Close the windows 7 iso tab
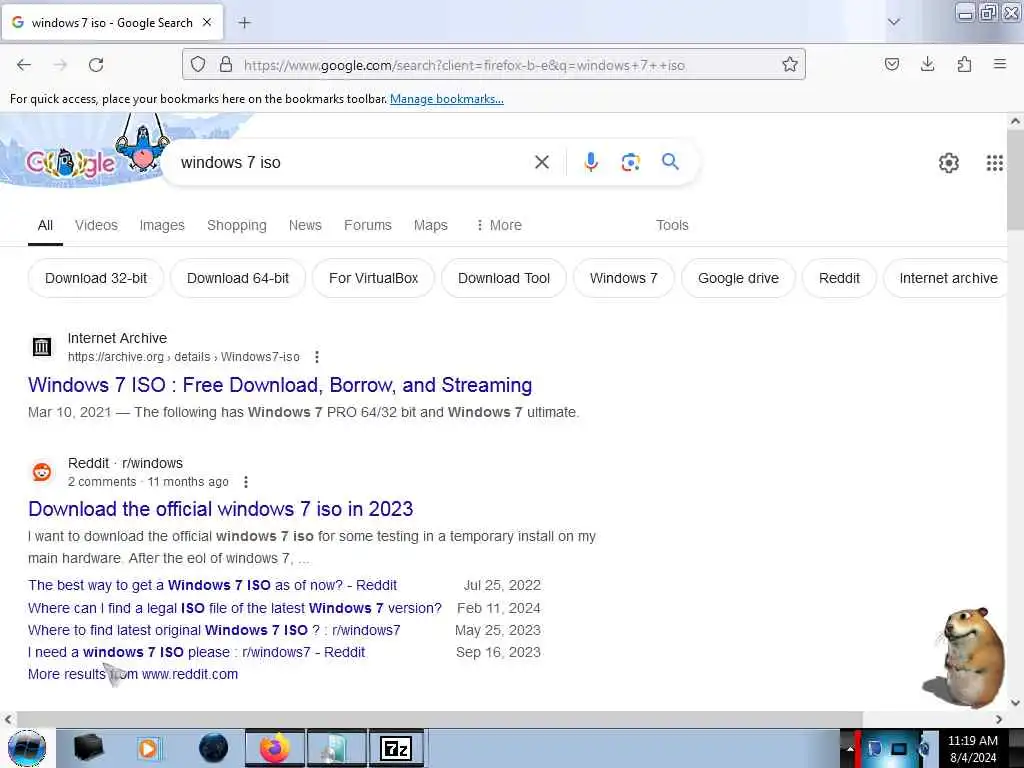 point(207,22)
